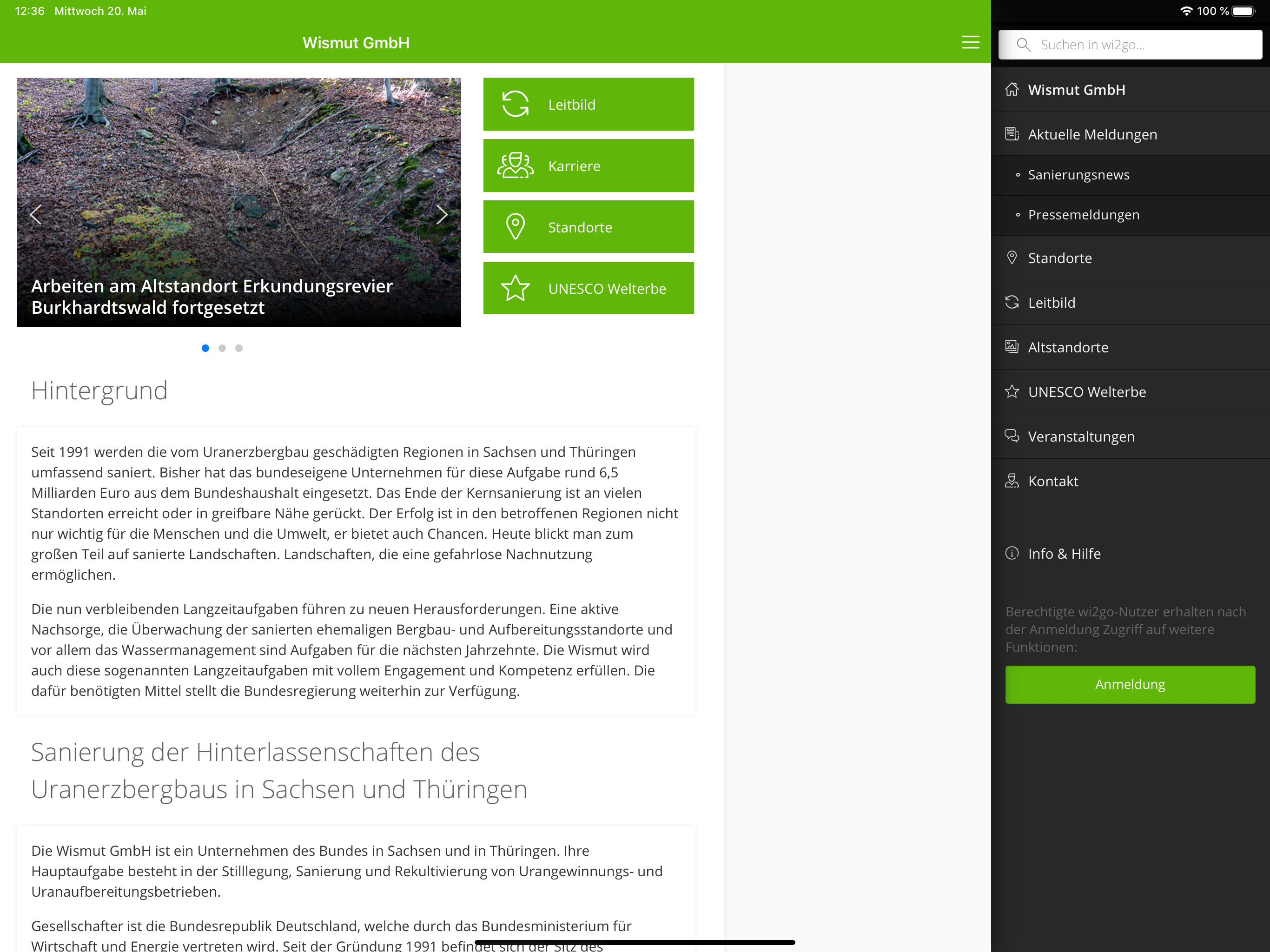1270x952 pixels.
Task: Go to Standorte in the sidebar
Action: pos(1130,258)
